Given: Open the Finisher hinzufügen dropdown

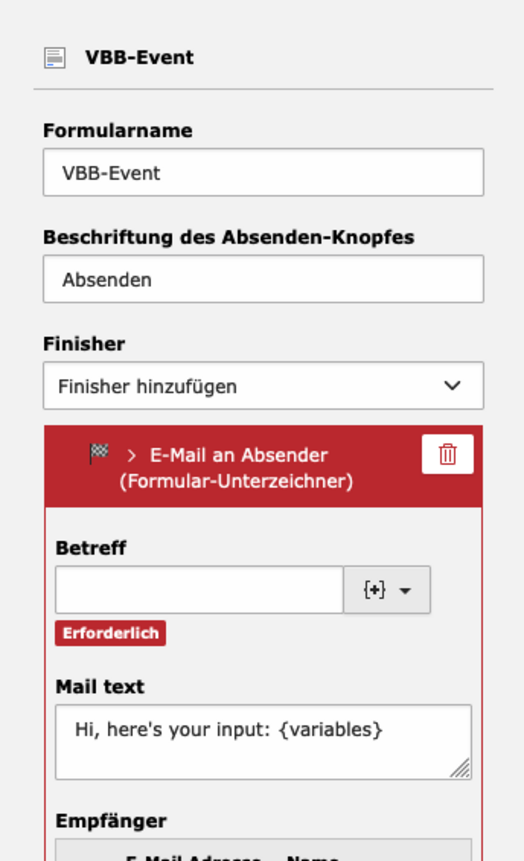Looking at the screenshot, I should (x=264, y=385).
